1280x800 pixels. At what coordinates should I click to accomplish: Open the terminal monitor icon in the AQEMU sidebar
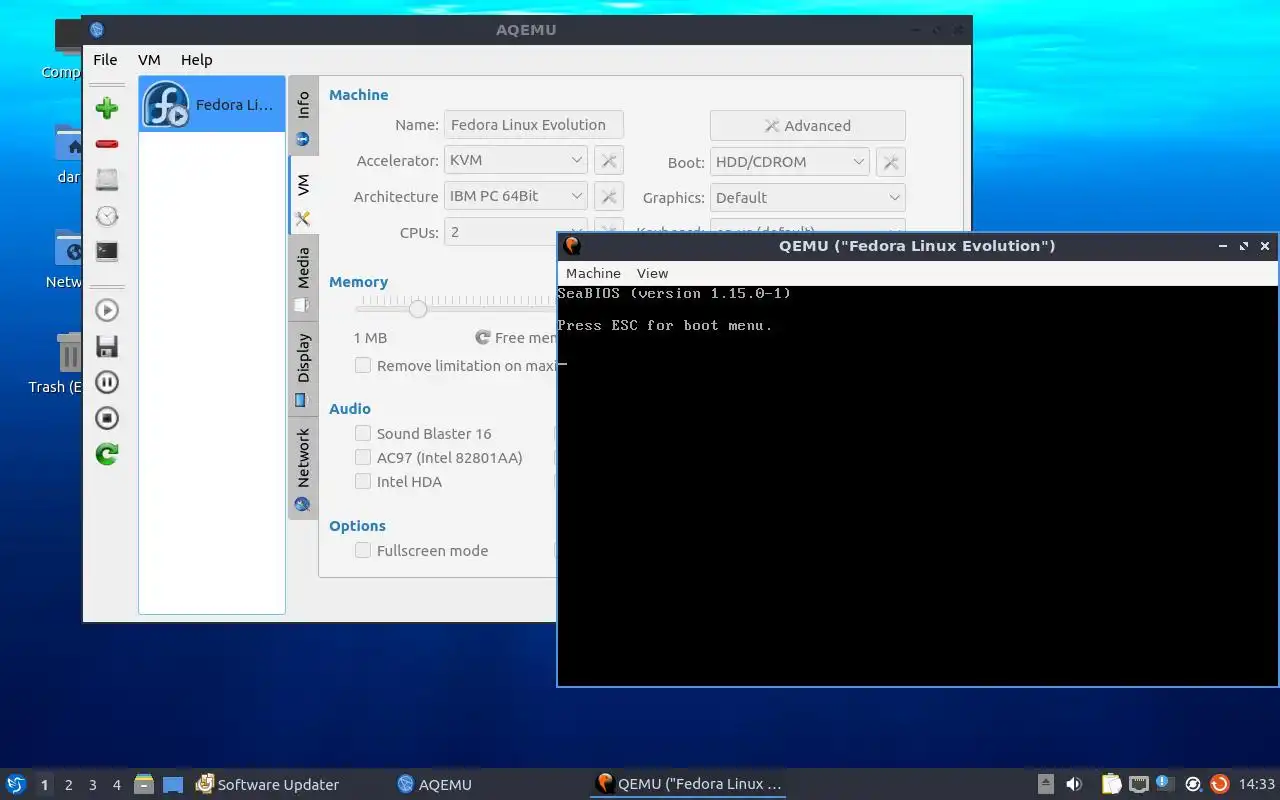[x=107, y=252]
